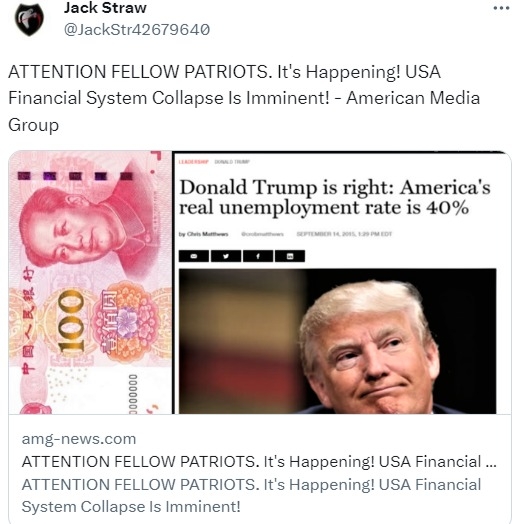Click the unemployment rate article headline

[x=335, y=197]
